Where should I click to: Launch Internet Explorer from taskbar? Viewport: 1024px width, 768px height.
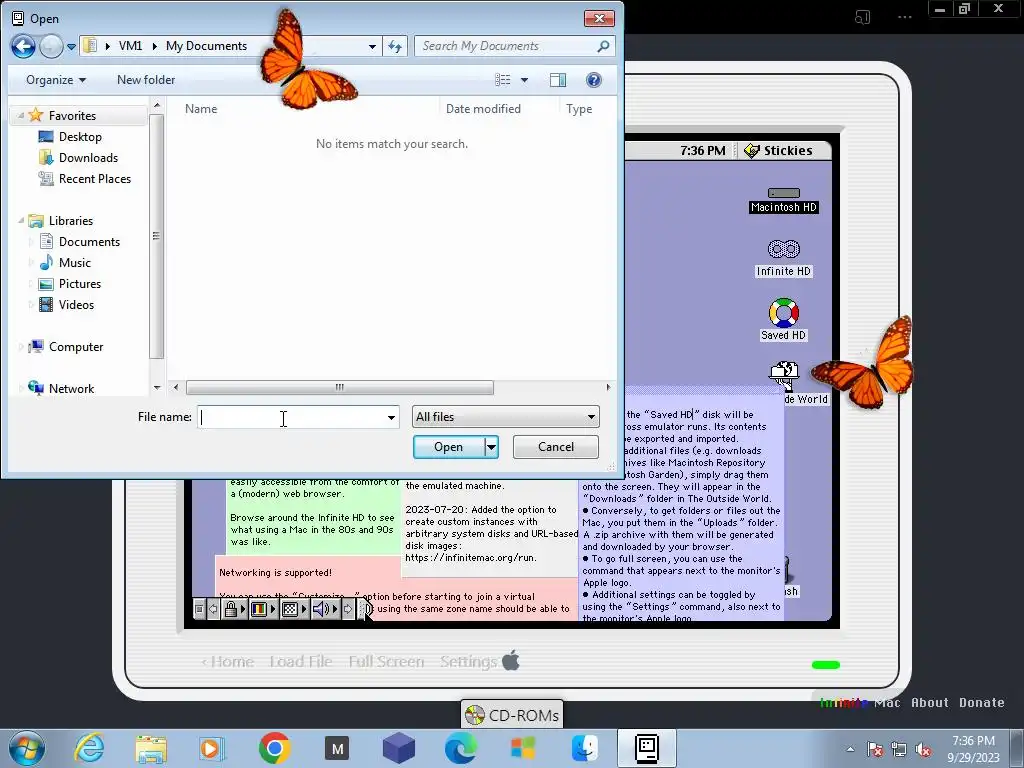point(89,748)
